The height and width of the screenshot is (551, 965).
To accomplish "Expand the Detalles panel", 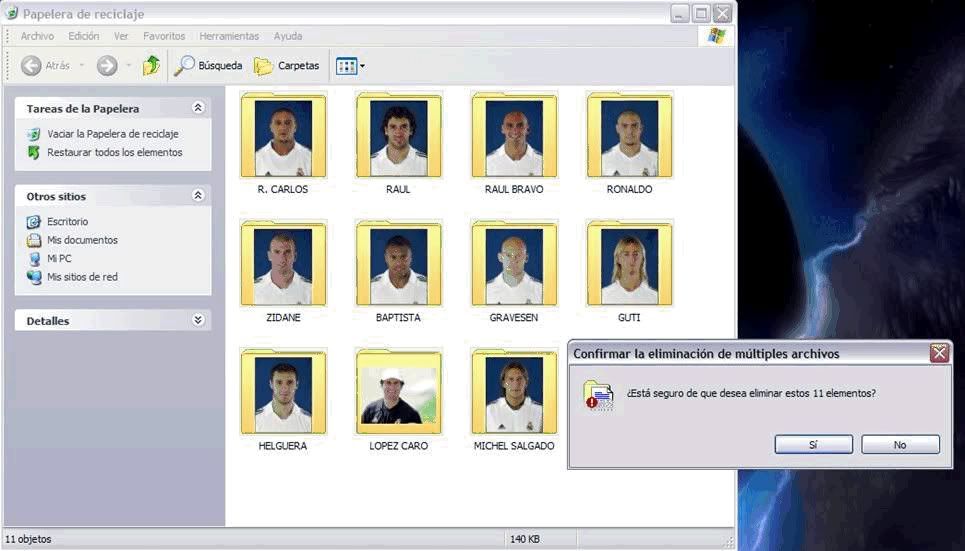I will (198, 320).
